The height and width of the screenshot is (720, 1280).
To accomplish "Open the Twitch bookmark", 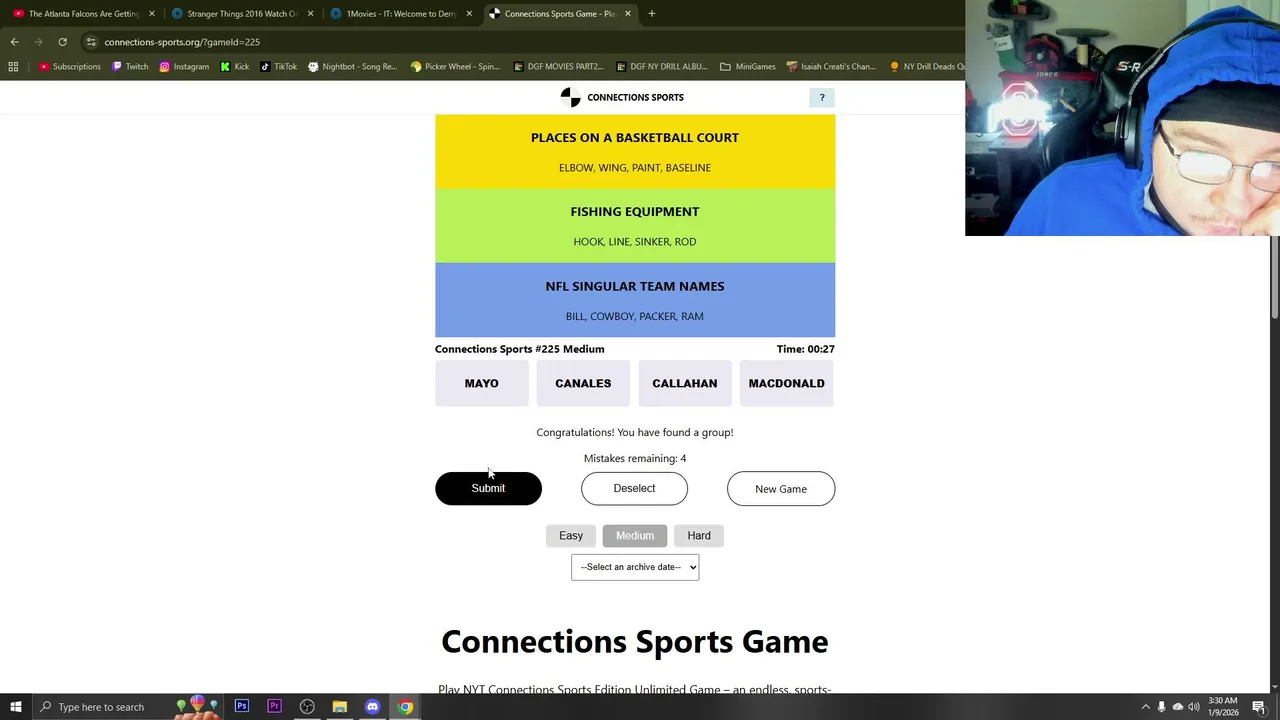I will point(130,67).
